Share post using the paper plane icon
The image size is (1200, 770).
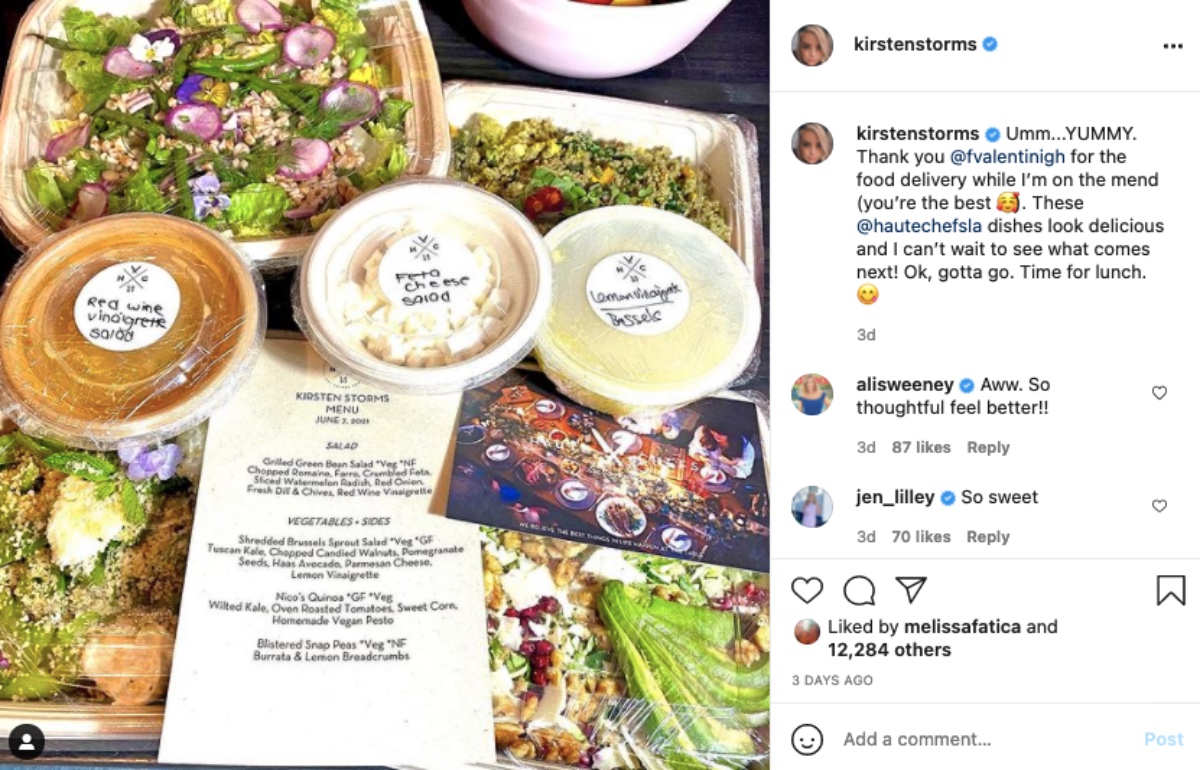point(910,590)
